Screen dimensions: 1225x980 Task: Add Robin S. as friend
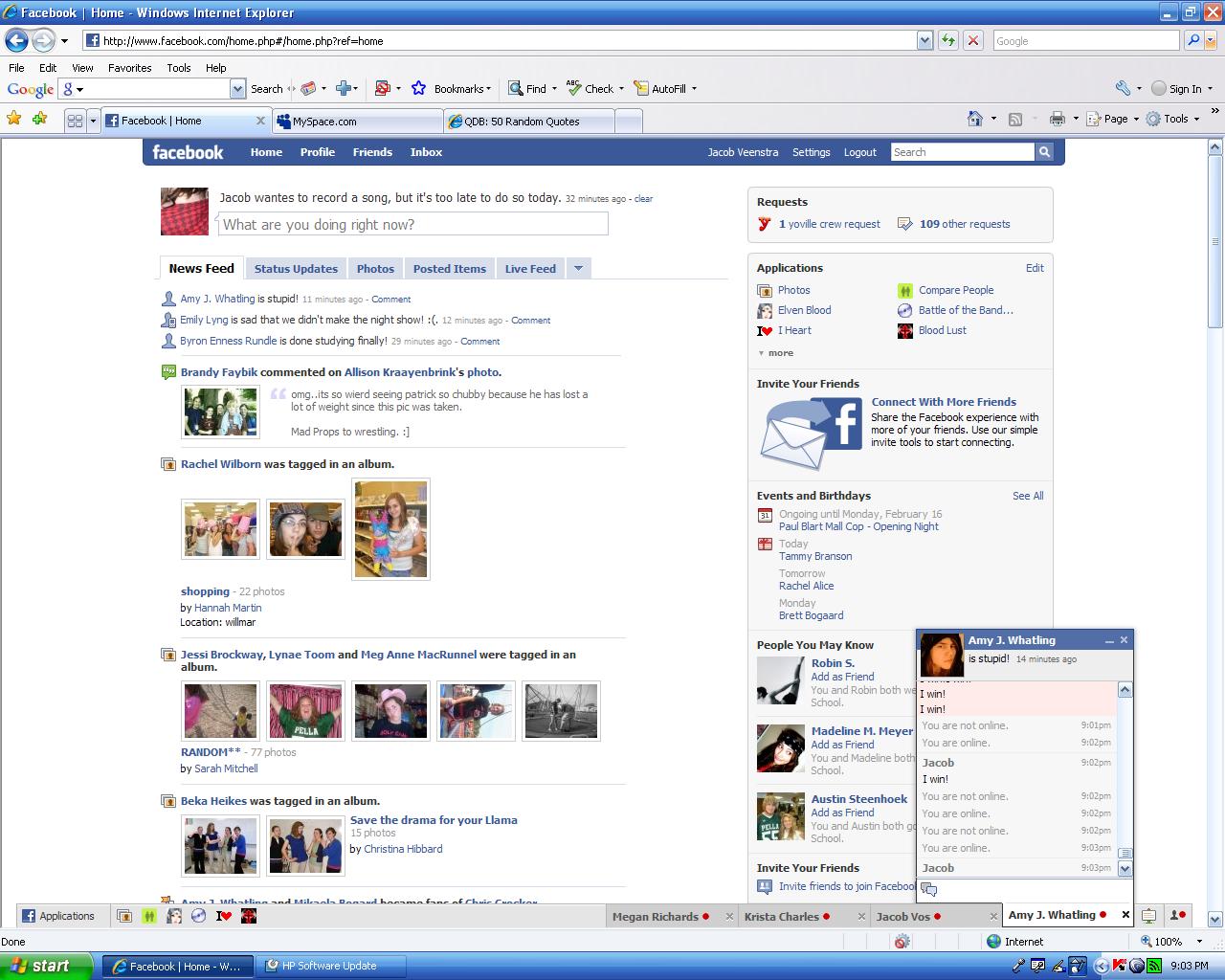coord(842,677)
